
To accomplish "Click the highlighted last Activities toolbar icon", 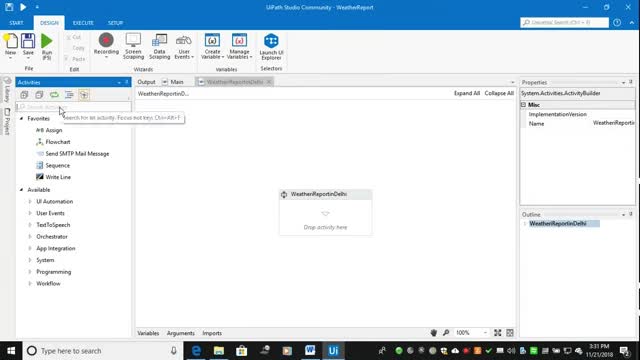I will (84, 95).
